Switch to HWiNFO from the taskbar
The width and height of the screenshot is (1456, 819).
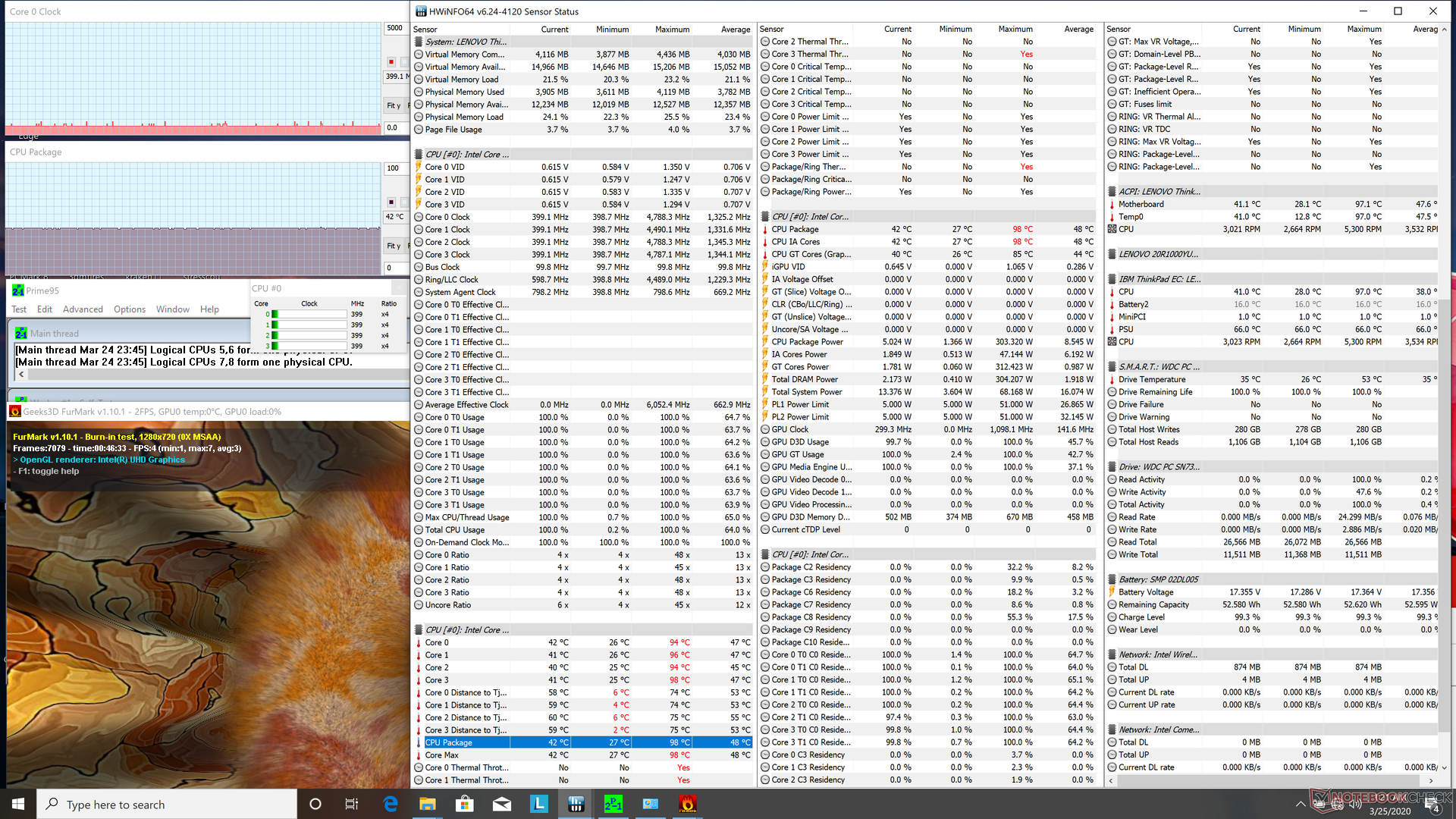(x=576, y=804)
